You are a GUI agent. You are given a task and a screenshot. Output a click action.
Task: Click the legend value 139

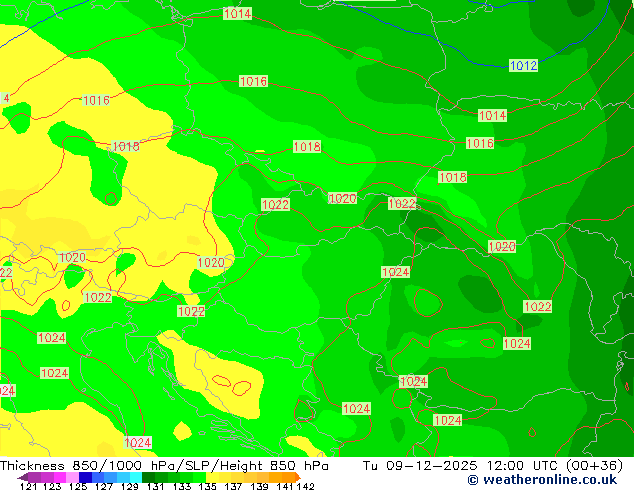coord(259,486)
